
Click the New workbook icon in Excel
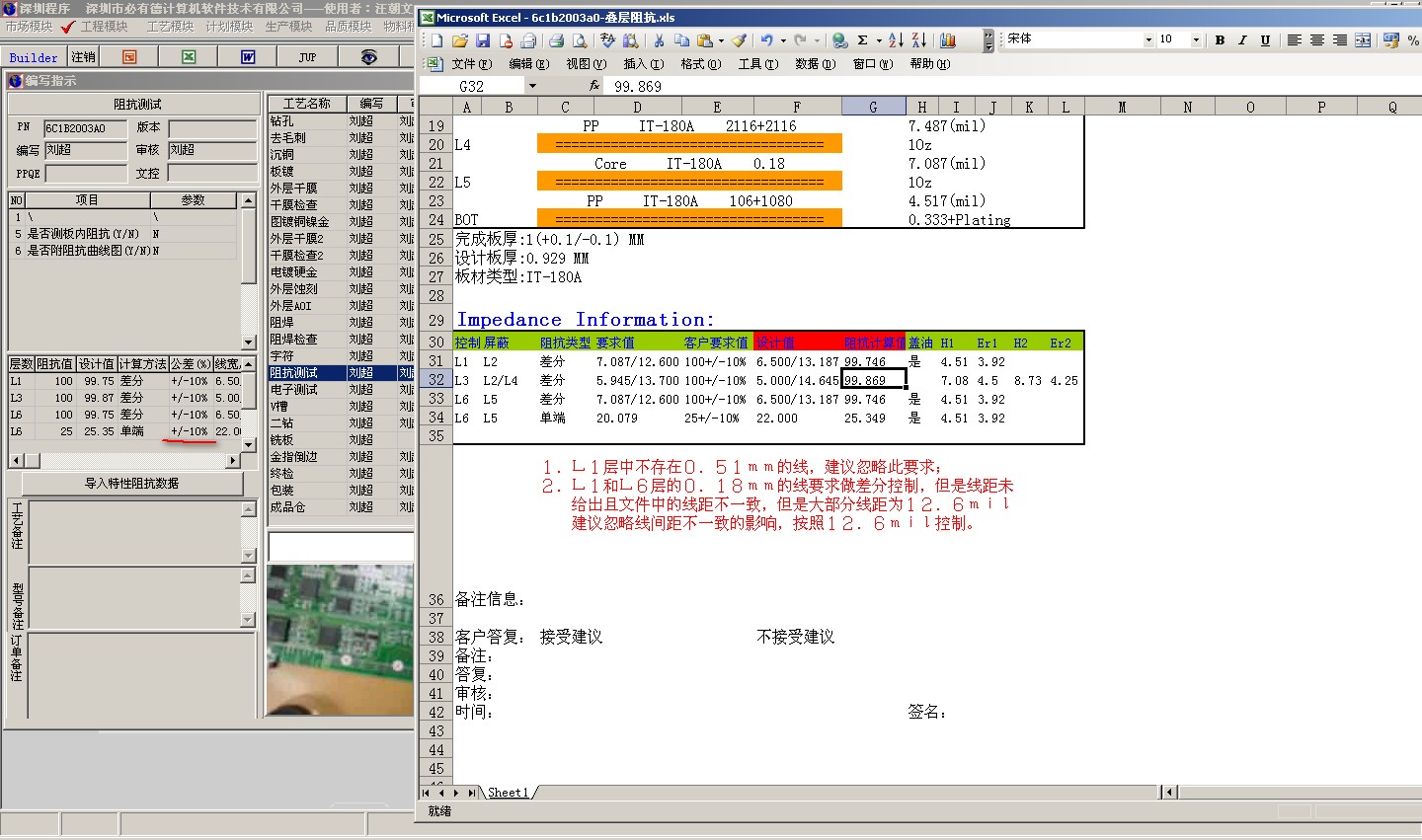[436, 40]
